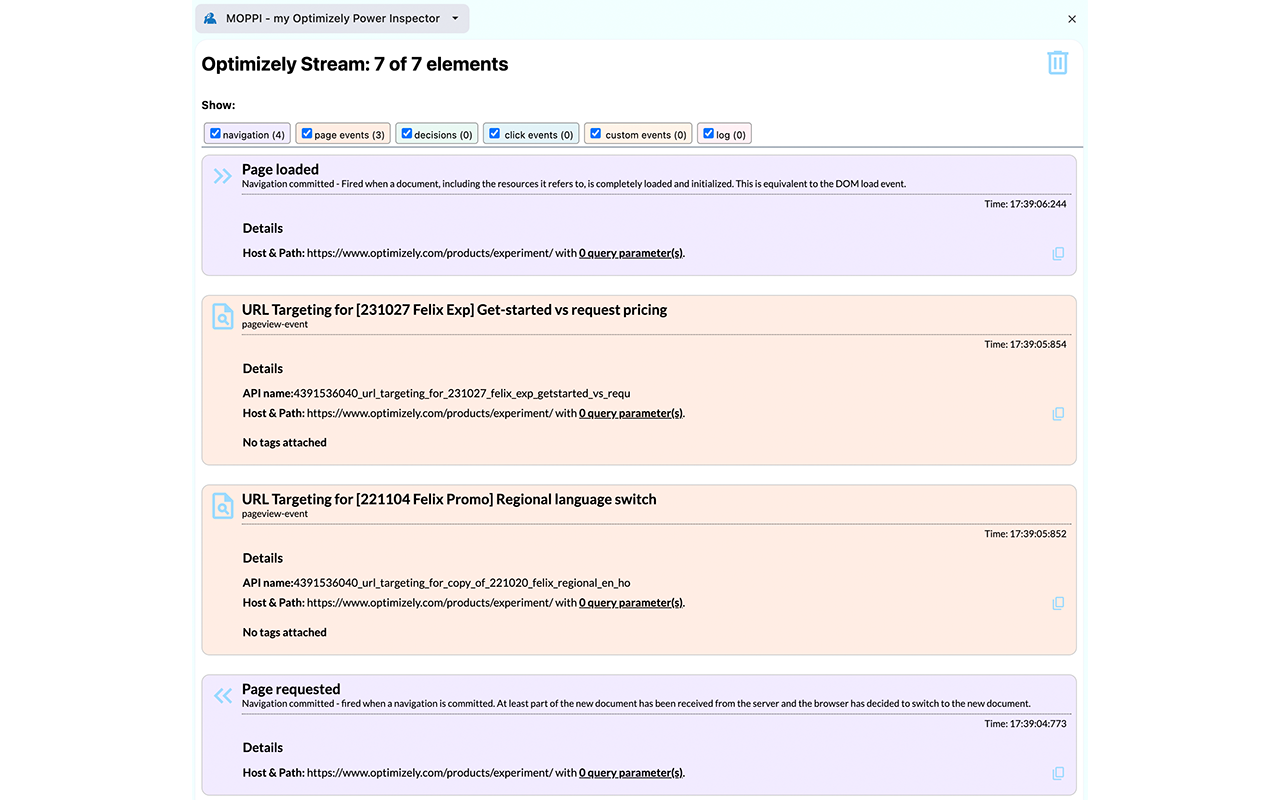
Task: Click the time 17:39:05:852 stamp
Action: [x=1025, y=534]
